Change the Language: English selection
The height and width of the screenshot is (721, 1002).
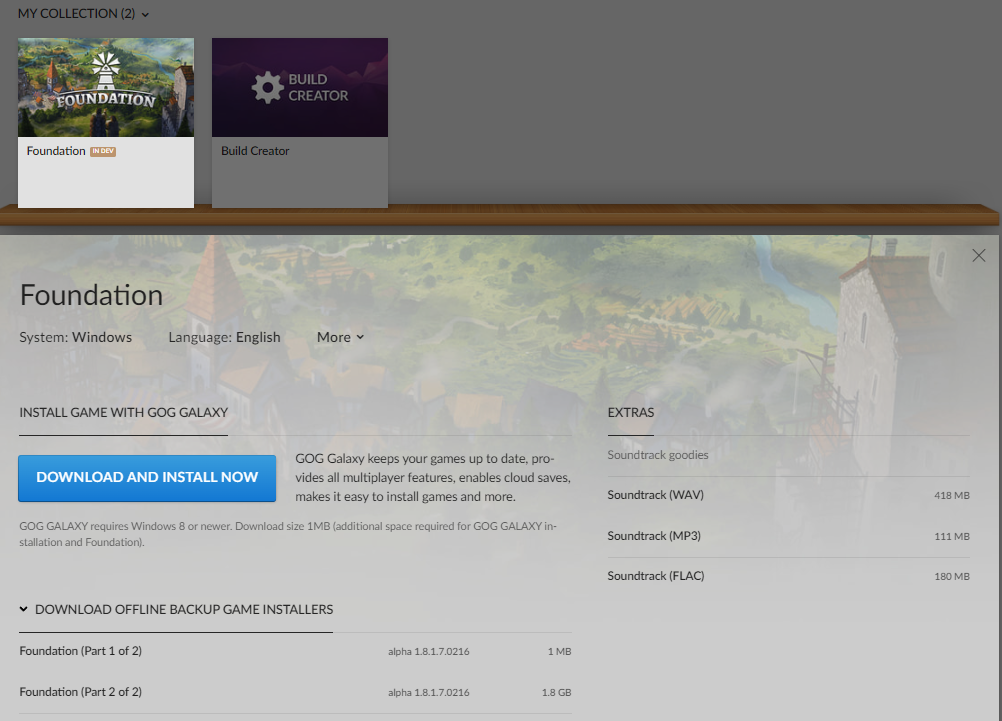[x=224, y=337]
